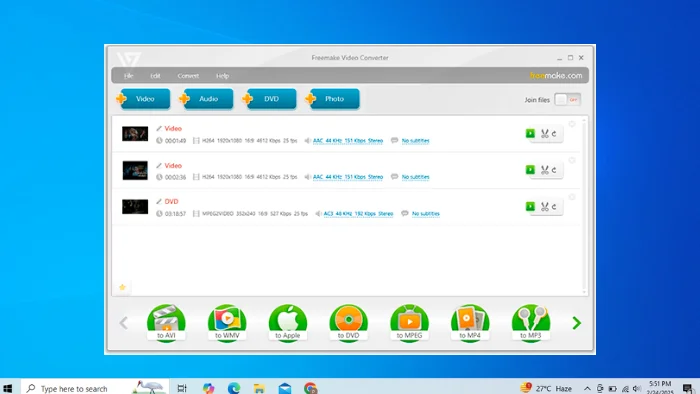700x394 pixels.
Task: Rename the DVD item via pencil icon
Action: pos(158,202)
